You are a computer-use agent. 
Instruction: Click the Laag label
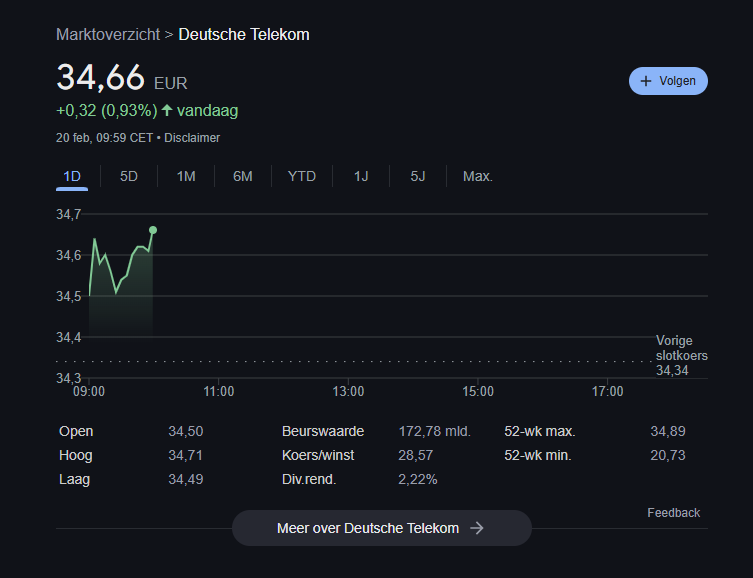[74, 480]
